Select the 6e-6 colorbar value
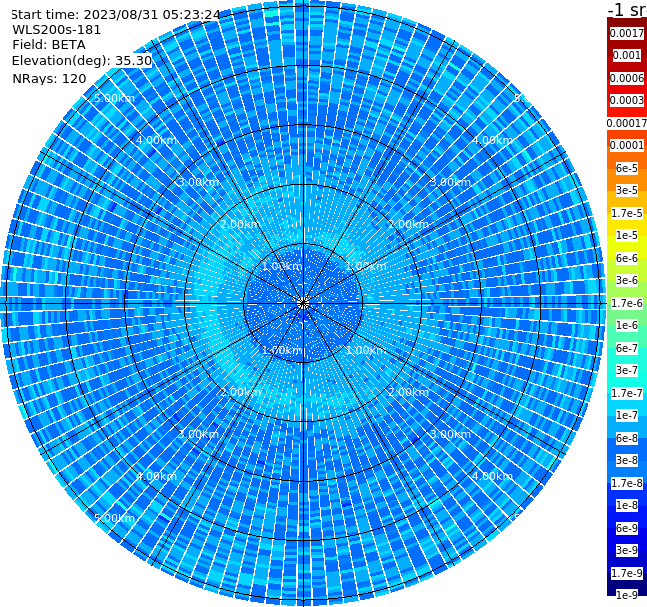The image size is (647, 607). point(627,258)
